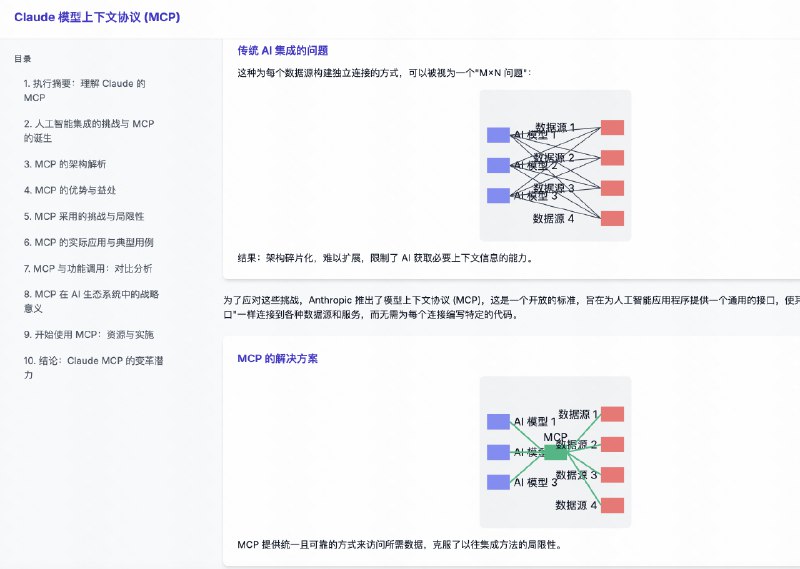800x569 pixels.
Task: Click the red 数据源 4 node in the MCP diagram
Action: [612, 505]
